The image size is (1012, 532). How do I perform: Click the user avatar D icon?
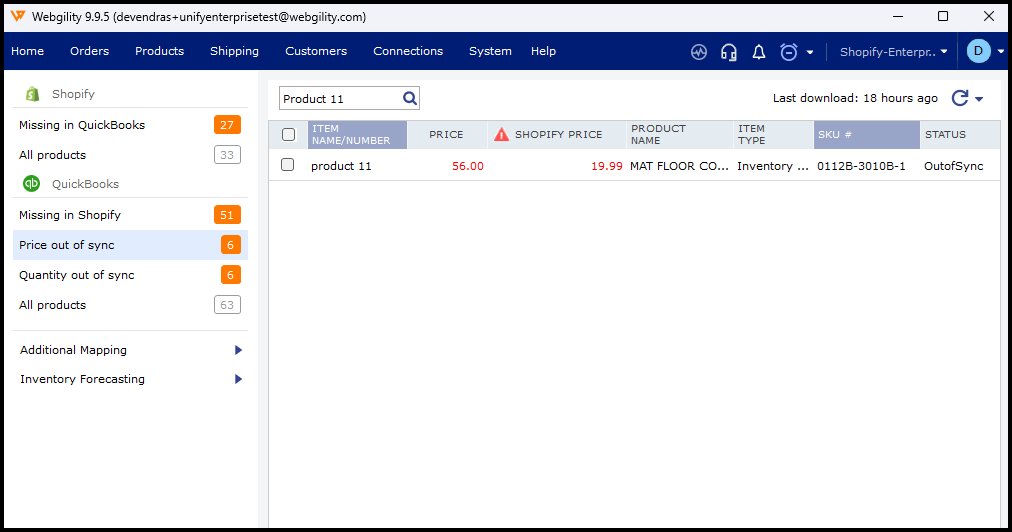coord(978,52)
